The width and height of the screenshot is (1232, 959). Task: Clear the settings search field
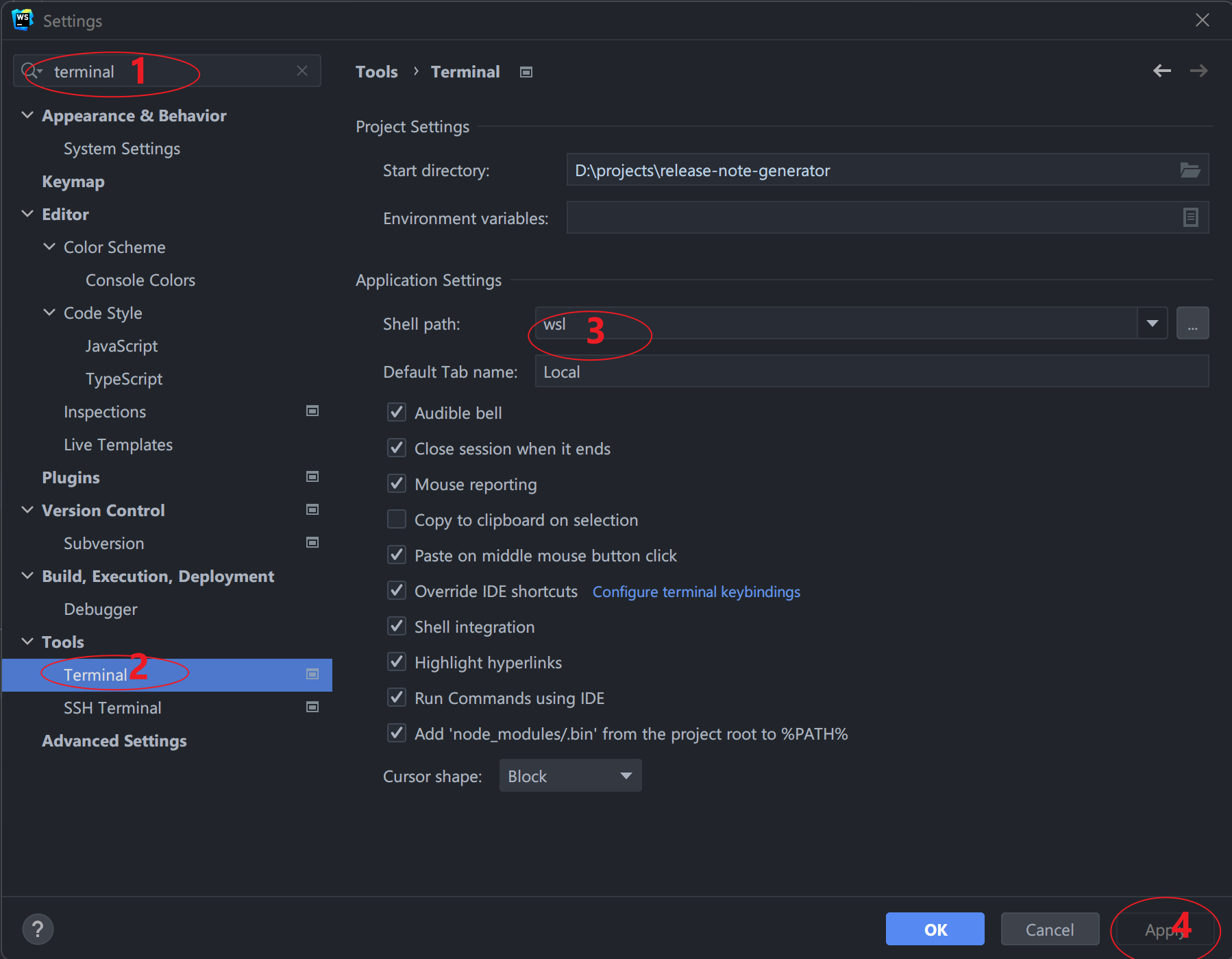coord(301,71)
